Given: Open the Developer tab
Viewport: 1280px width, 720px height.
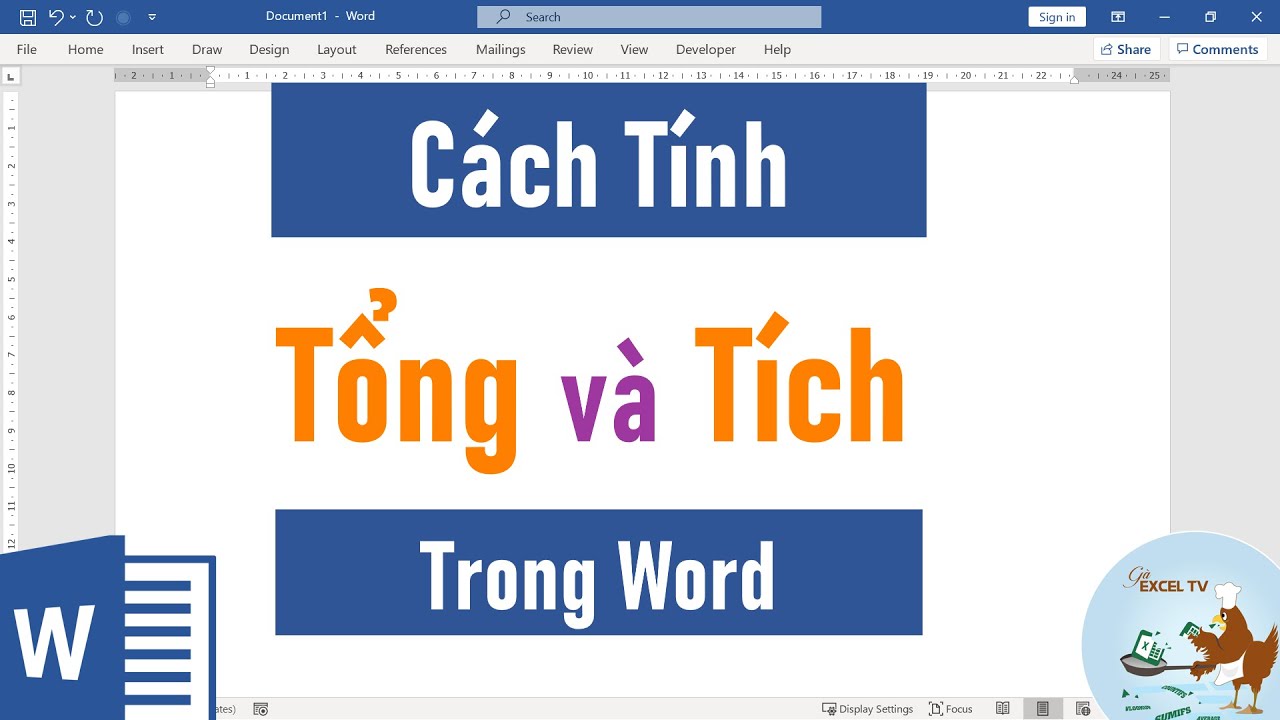Looking at the screenshot, I should (x=706, y=49).
